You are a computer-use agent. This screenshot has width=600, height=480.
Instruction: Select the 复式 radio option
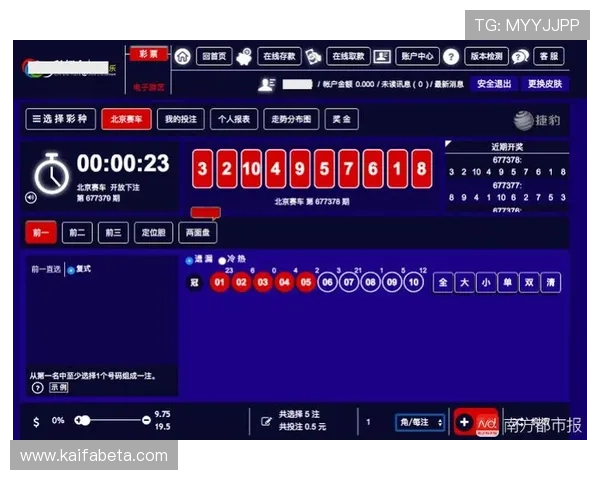click(x=70, y=270)
